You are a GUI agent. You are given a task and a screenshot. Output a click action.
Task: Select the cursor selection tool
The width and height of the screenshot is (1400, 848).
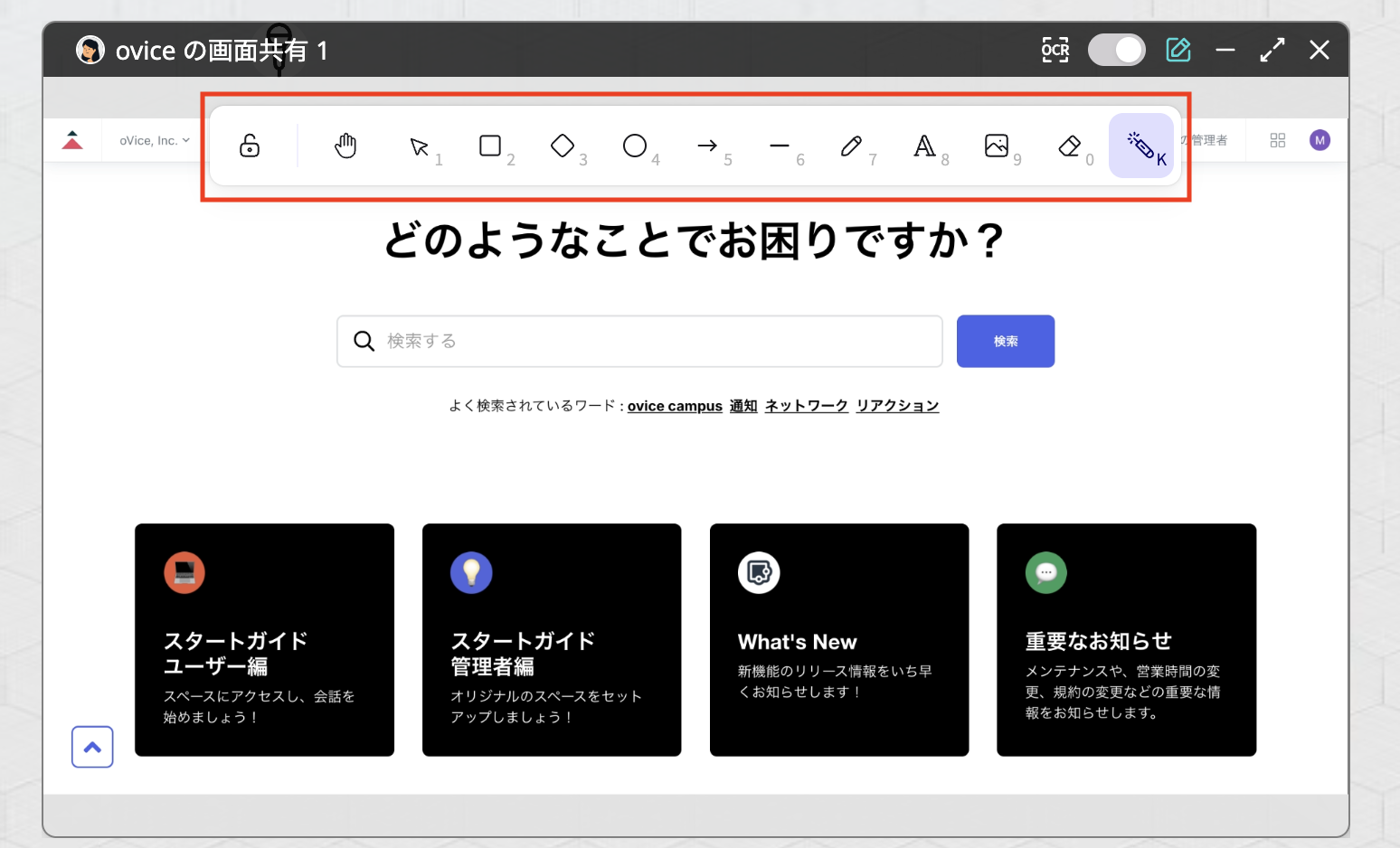[419, 146]
